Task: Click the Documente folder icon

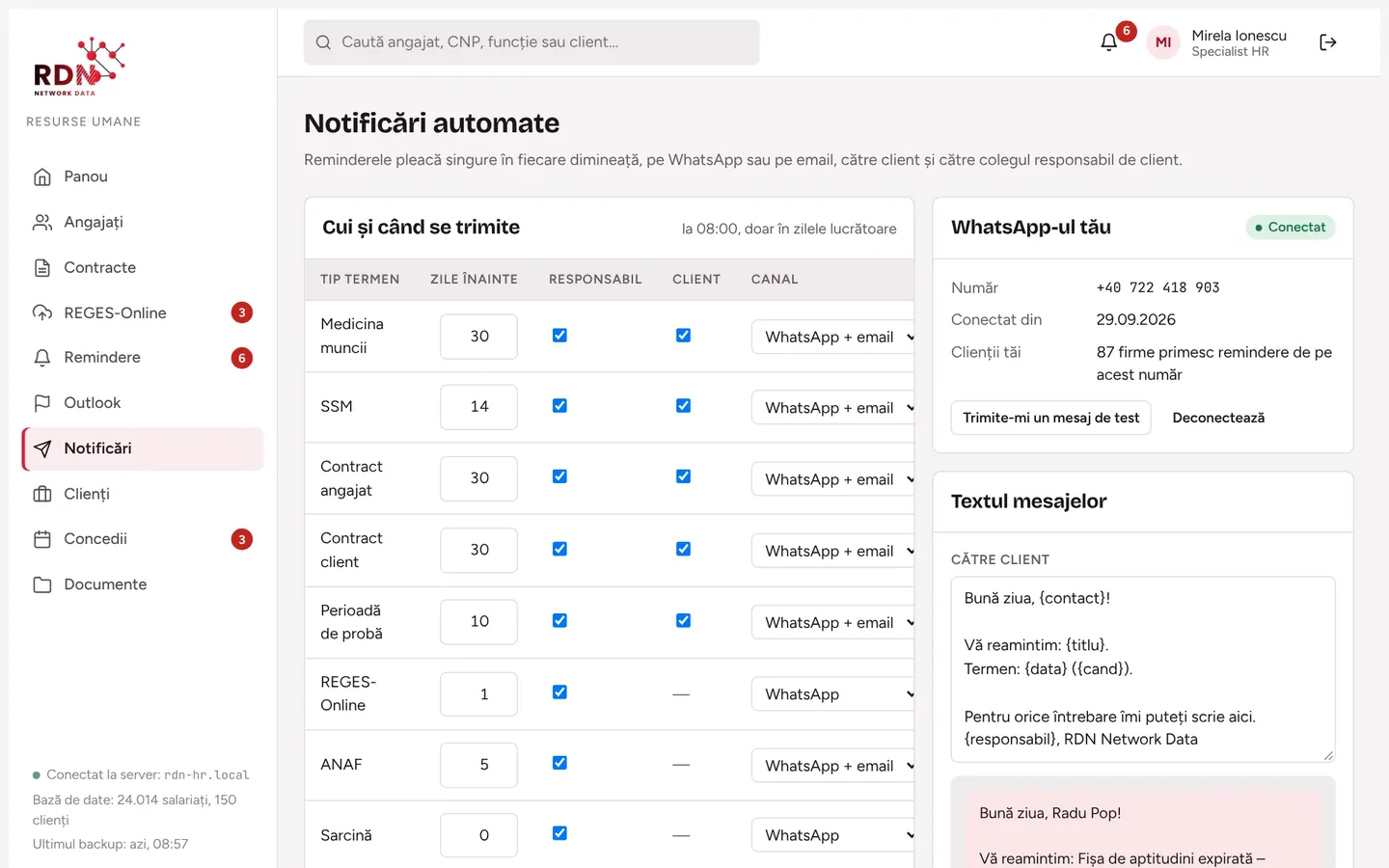Action: click(42, 584)
